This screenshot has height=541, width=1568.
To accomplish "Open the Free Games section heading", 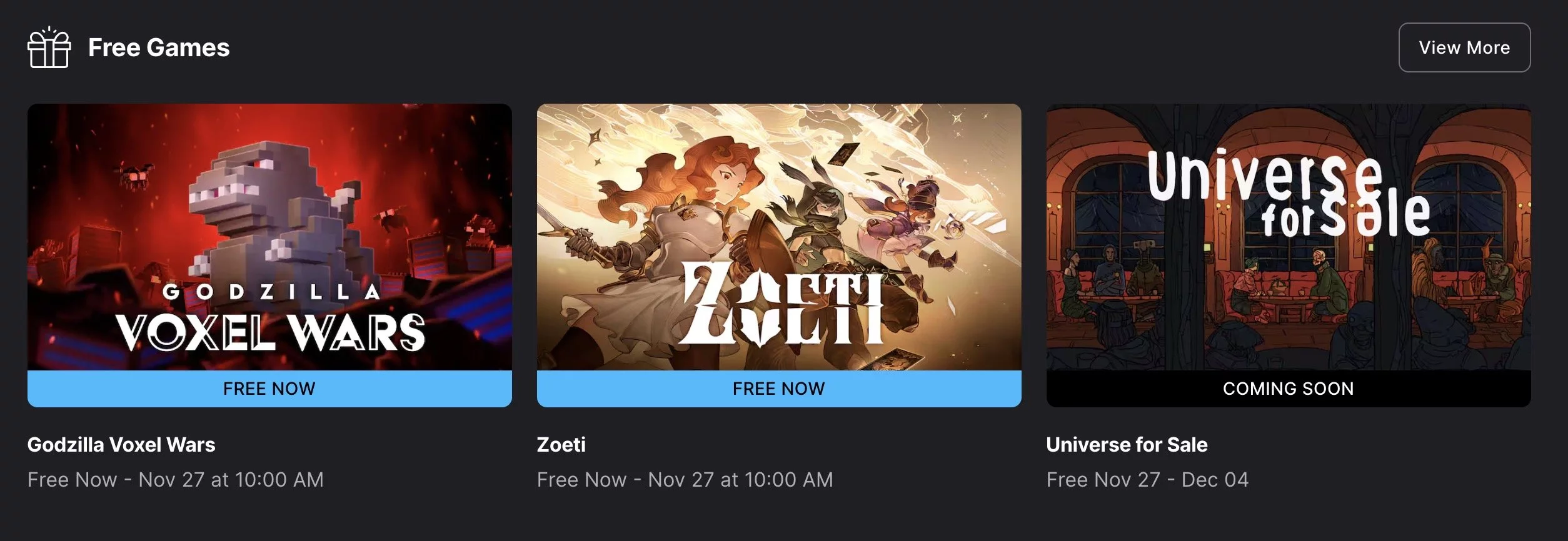I will pyautogui.click(x=159, y=47).
